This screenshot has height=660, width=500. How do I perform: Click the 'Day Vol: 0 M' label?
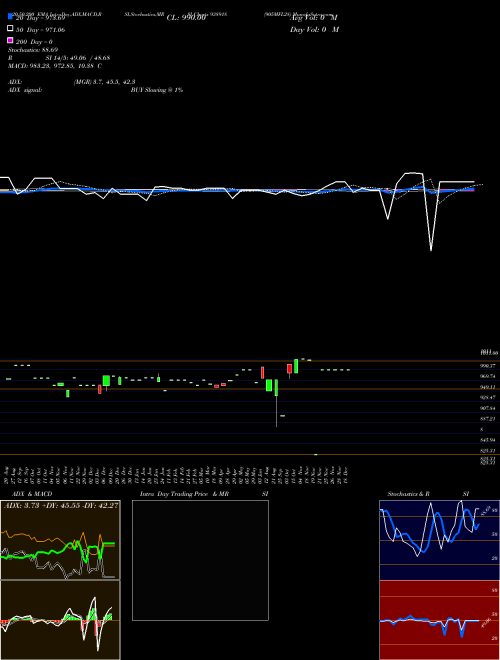[314, 30]
